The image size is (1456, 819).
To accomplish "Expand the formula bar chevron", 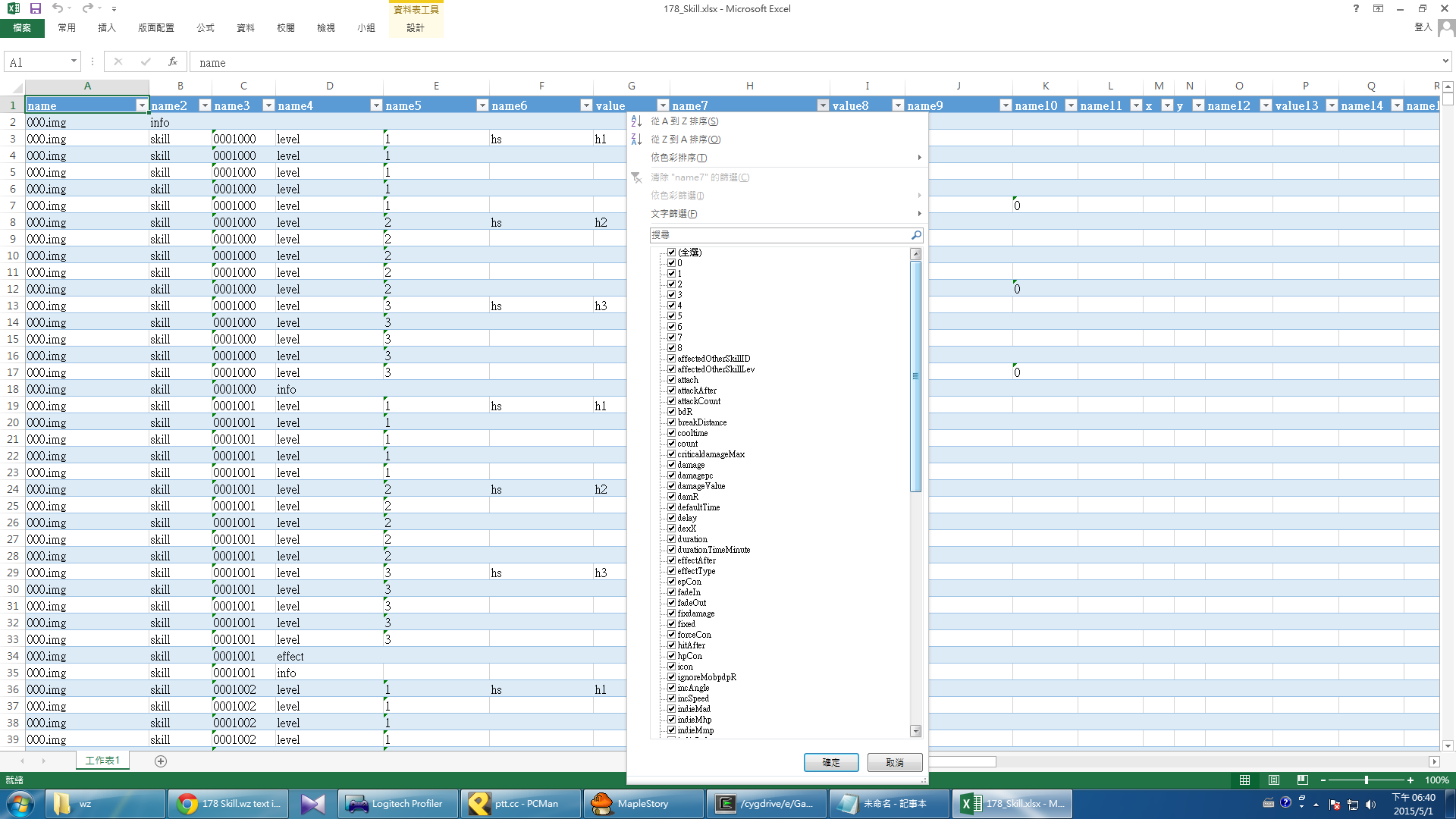I will pyautogui.click(x=1446, y=61).
